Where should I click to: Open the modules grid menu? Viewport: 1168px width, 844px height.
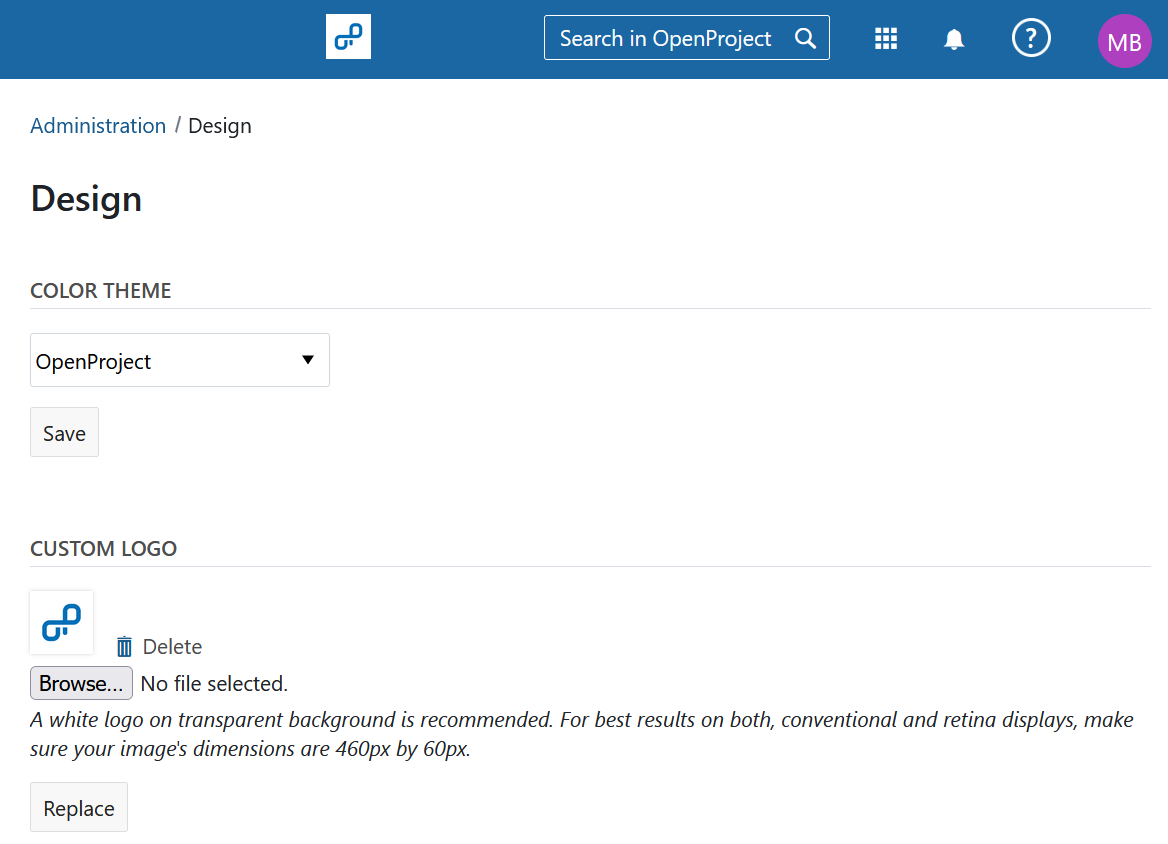(x=886, y=39)
